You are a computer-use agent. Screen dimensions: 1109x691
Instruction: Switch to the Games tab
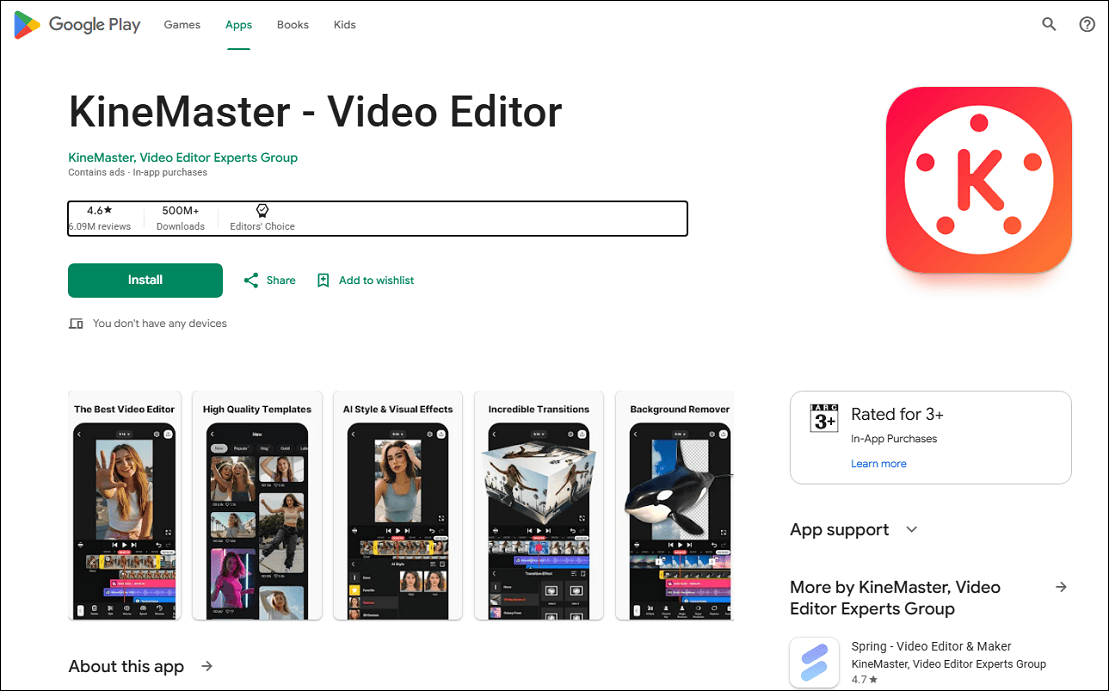pos(182,25)
